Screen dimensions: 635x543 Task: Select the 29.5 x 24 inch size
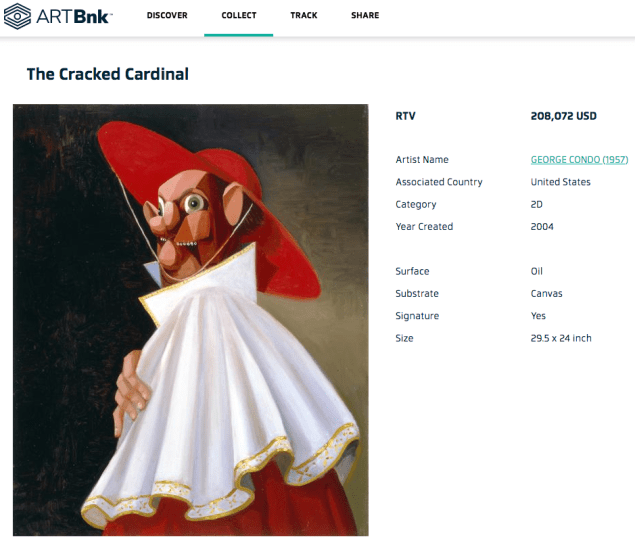(561, 338)
